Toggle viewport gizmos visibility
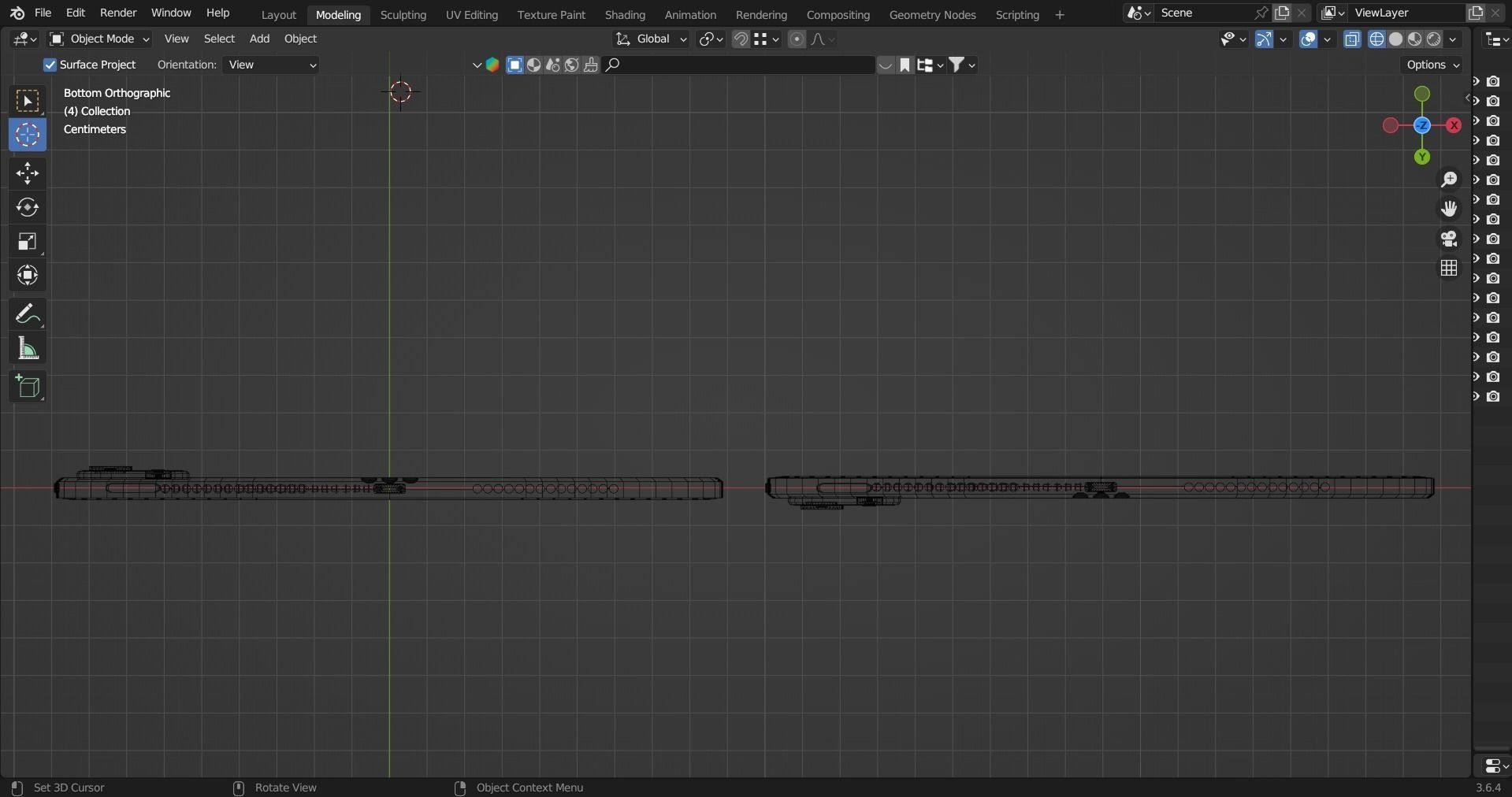The height and width of the screenshot is (797, 1512). pyautogui.click(x=1264, y=39)
